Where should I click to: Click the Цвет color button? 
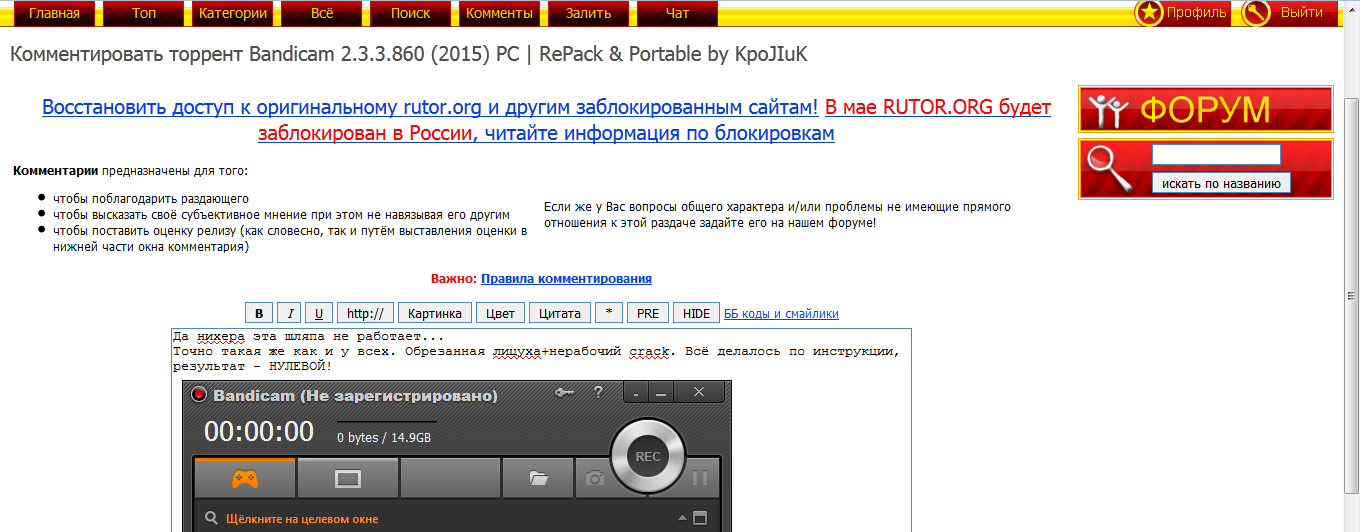(500, 313)
